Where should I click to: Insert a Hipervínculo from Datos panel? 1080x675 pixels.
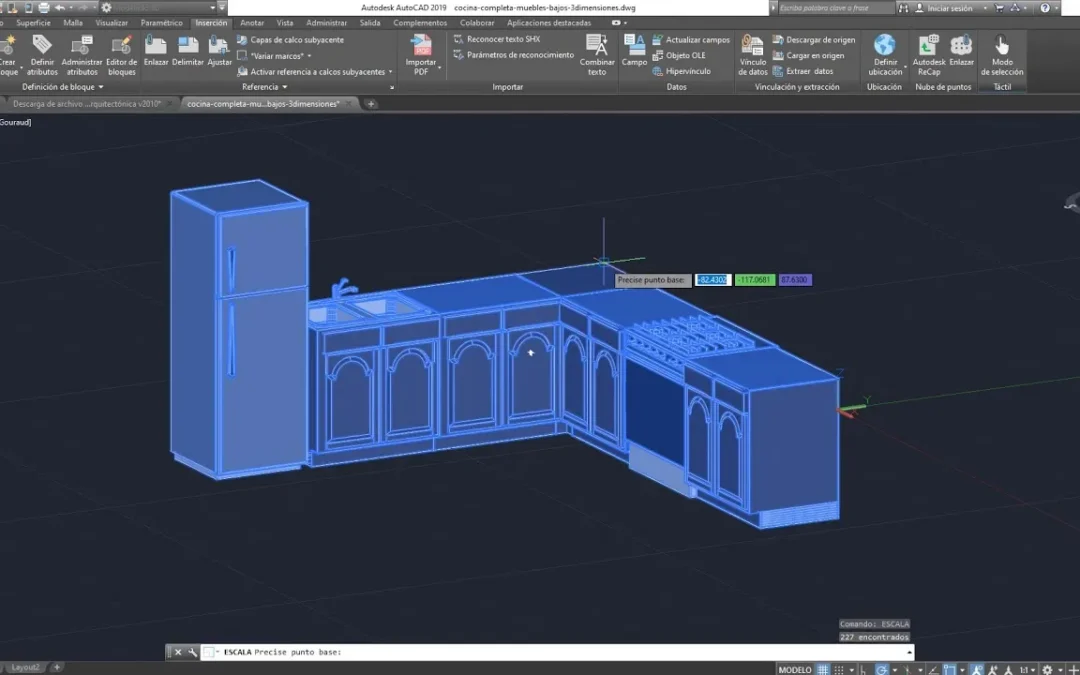point(686,71)
